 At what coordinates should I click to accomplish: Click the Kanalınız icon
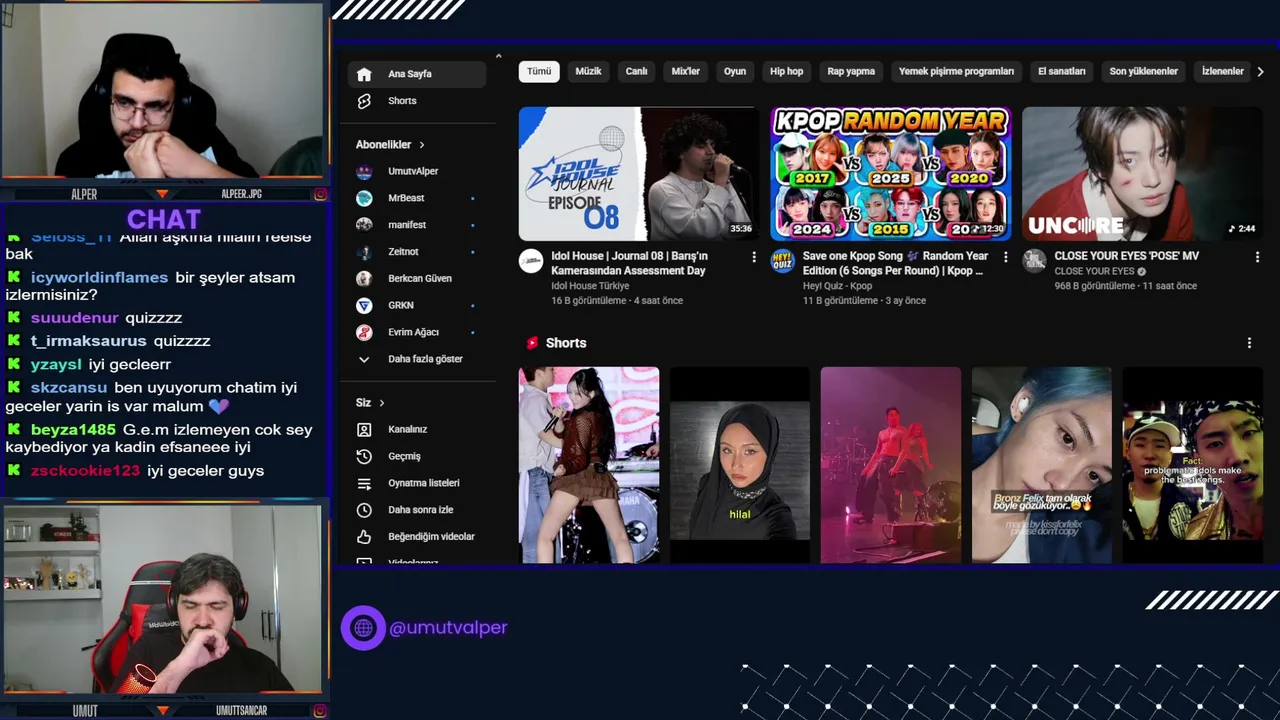pos(364,429)
